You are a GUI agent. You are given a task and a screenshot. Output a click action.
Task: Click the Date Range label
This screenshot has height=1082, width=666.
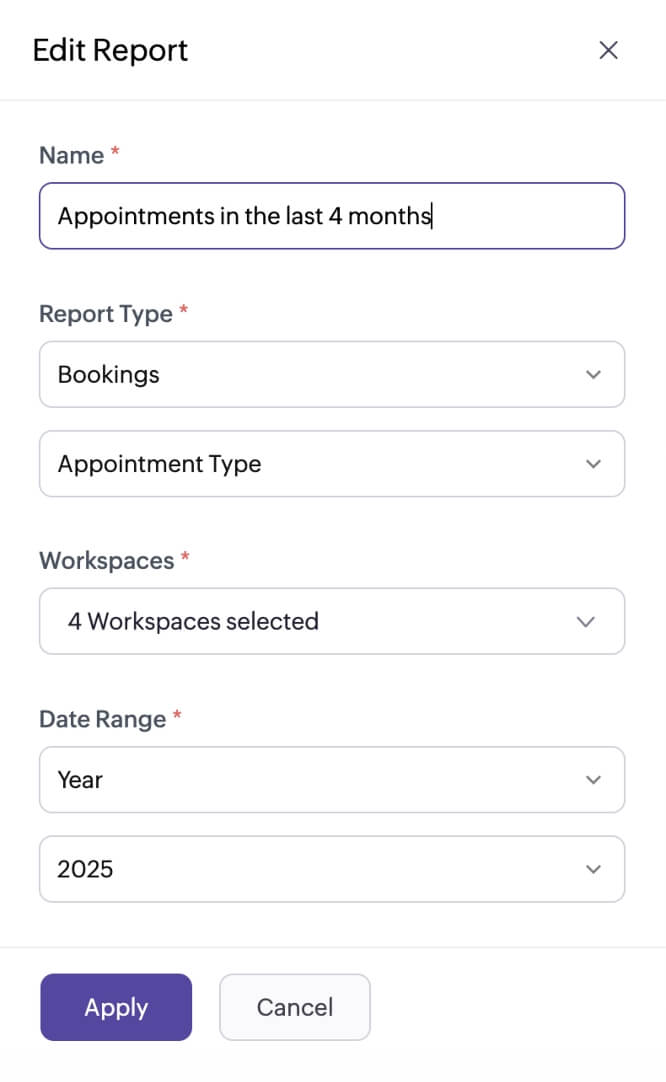(x=102, y=719)
